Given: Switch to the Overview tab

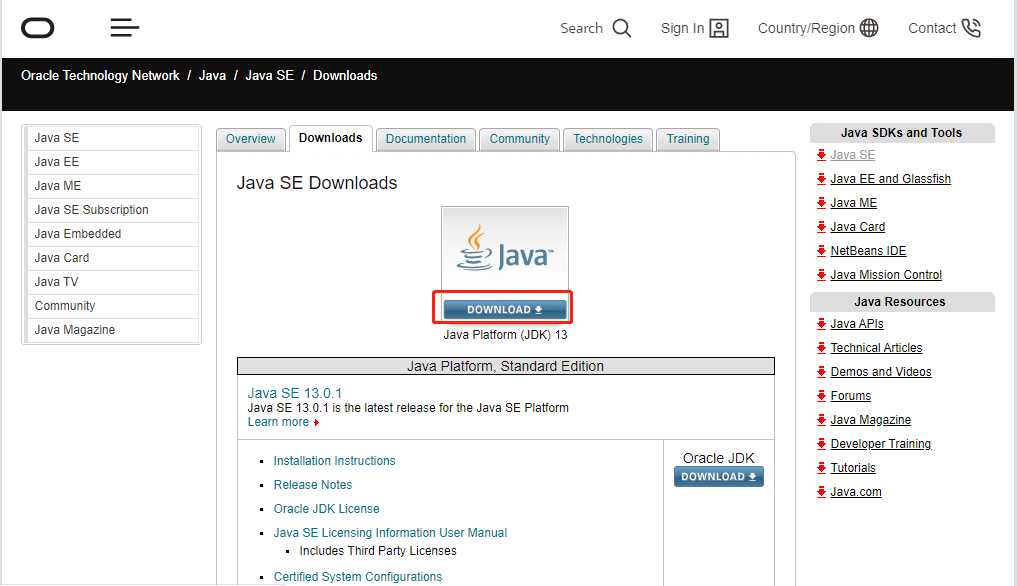Looking at the screenshot, I should [x=250, y=139].
